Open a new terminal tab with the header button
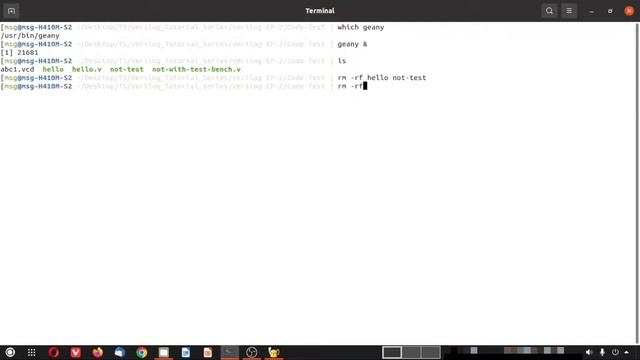The width and height of the screenshot is (640, 360). [11, 11]
